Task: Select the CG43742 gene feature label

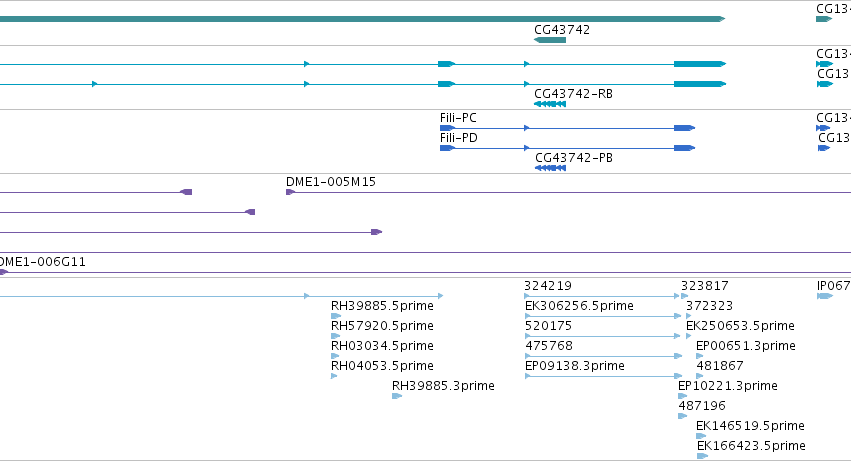Action: (562, 30)
